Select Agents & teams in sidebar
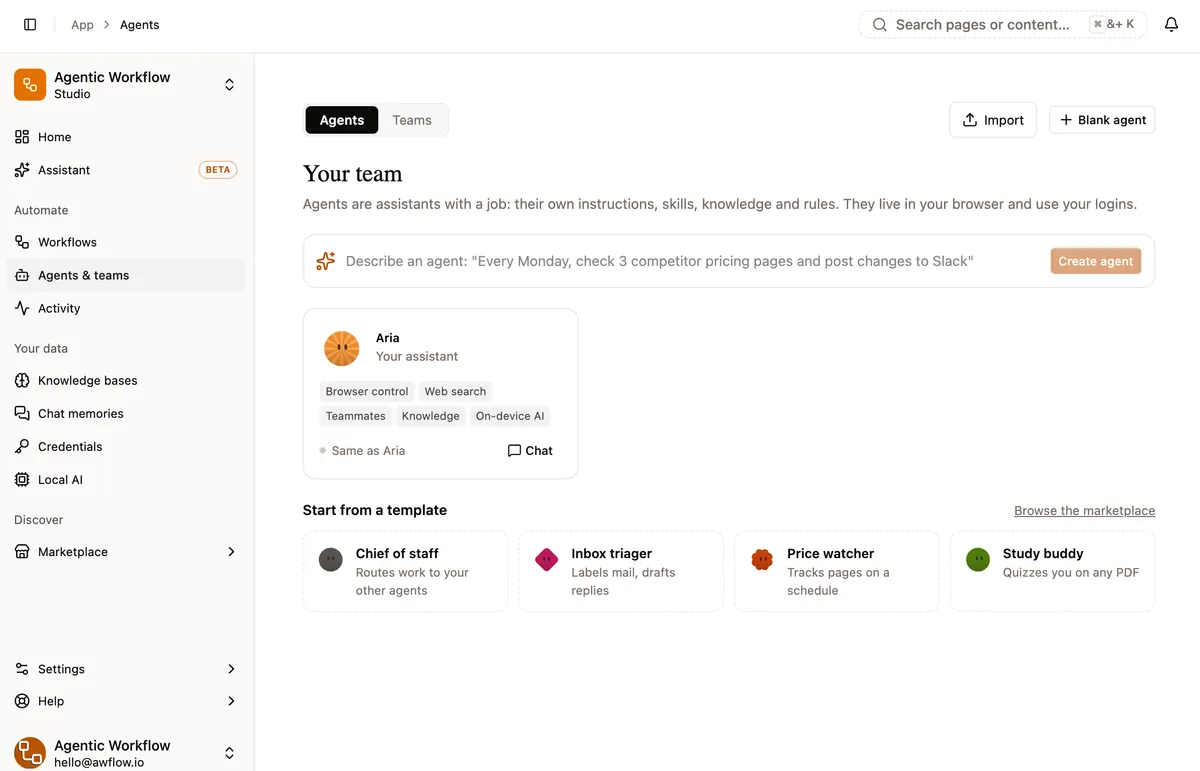 (126, 275)
